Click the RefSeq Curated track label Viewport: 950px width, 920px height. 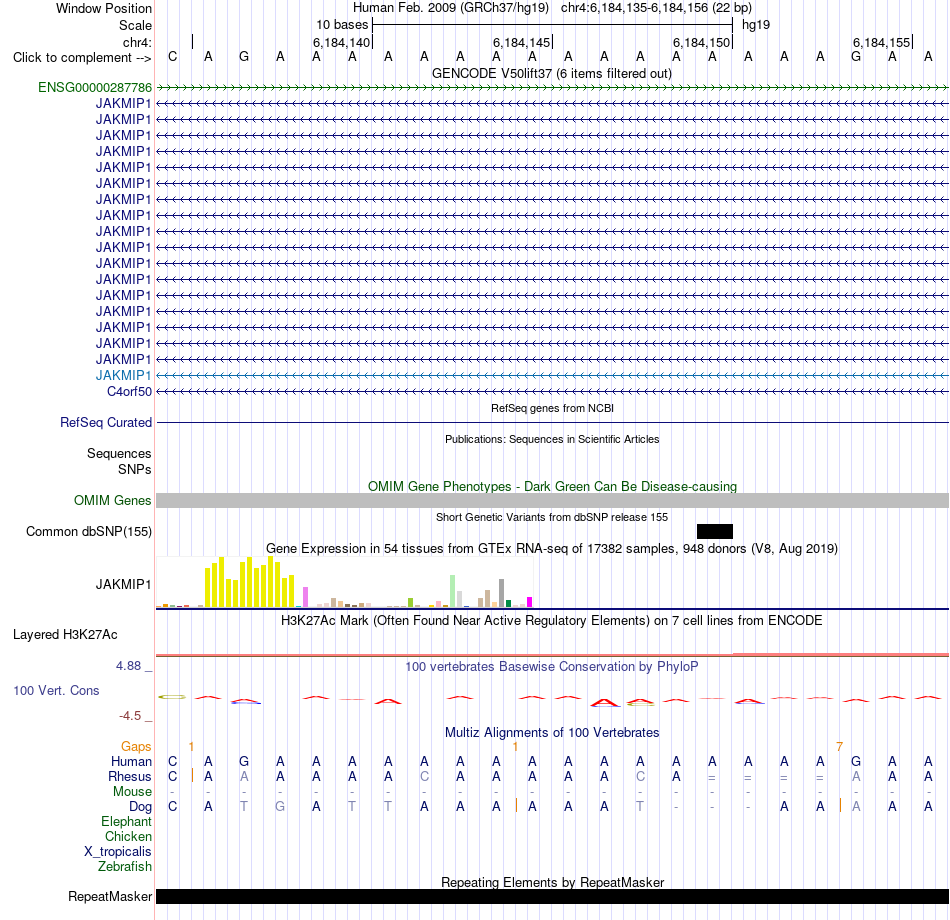point(105,422)
